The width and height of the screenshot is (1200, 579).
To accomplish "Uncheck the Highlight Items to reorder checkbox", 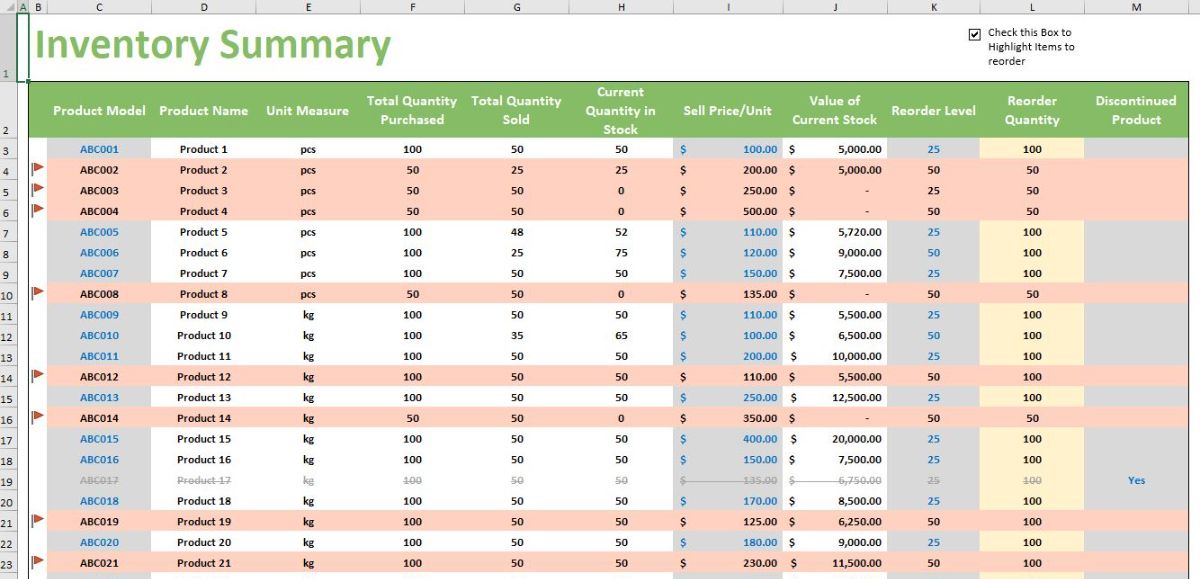I will tap(975, 34).
